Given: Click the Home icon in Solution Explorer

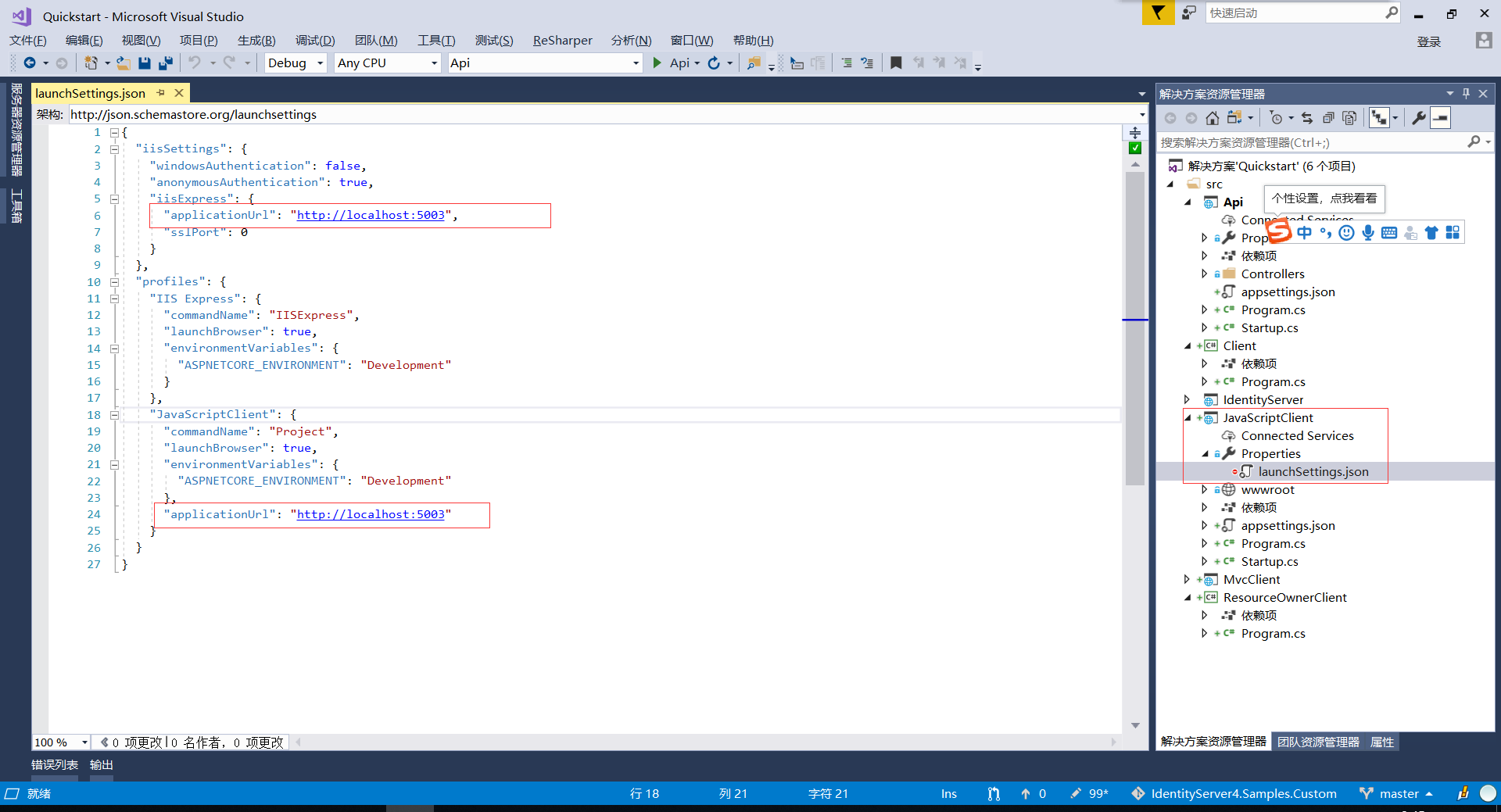Looking at the screenshot, I should pos(1212,118).
